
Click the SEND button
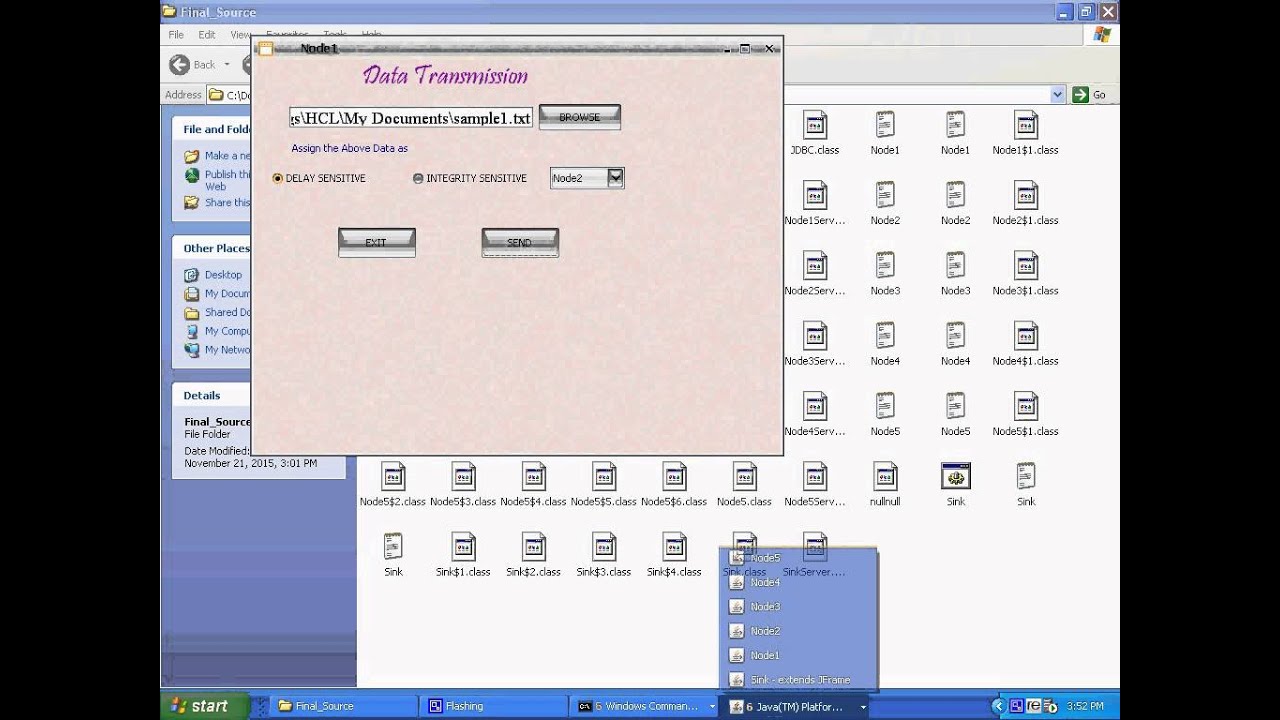pyautogui.click(x=520, y=242)
